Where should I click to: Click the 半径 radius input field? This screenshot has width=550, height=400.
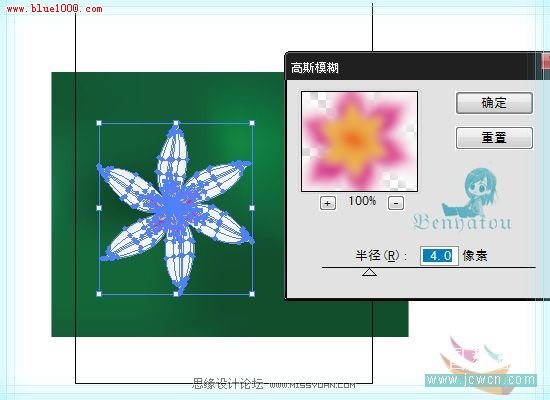(x=439, y=255)
